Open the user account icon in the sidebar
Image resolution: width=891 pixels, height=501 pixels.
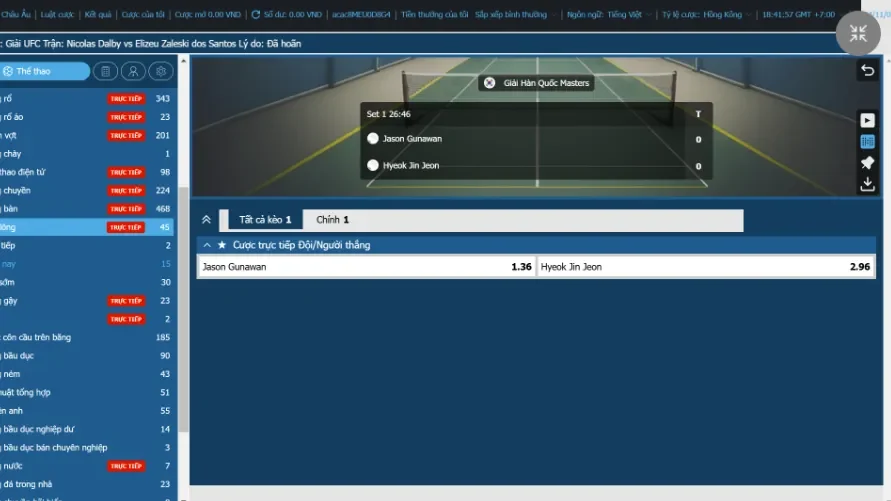click(132, 71)
